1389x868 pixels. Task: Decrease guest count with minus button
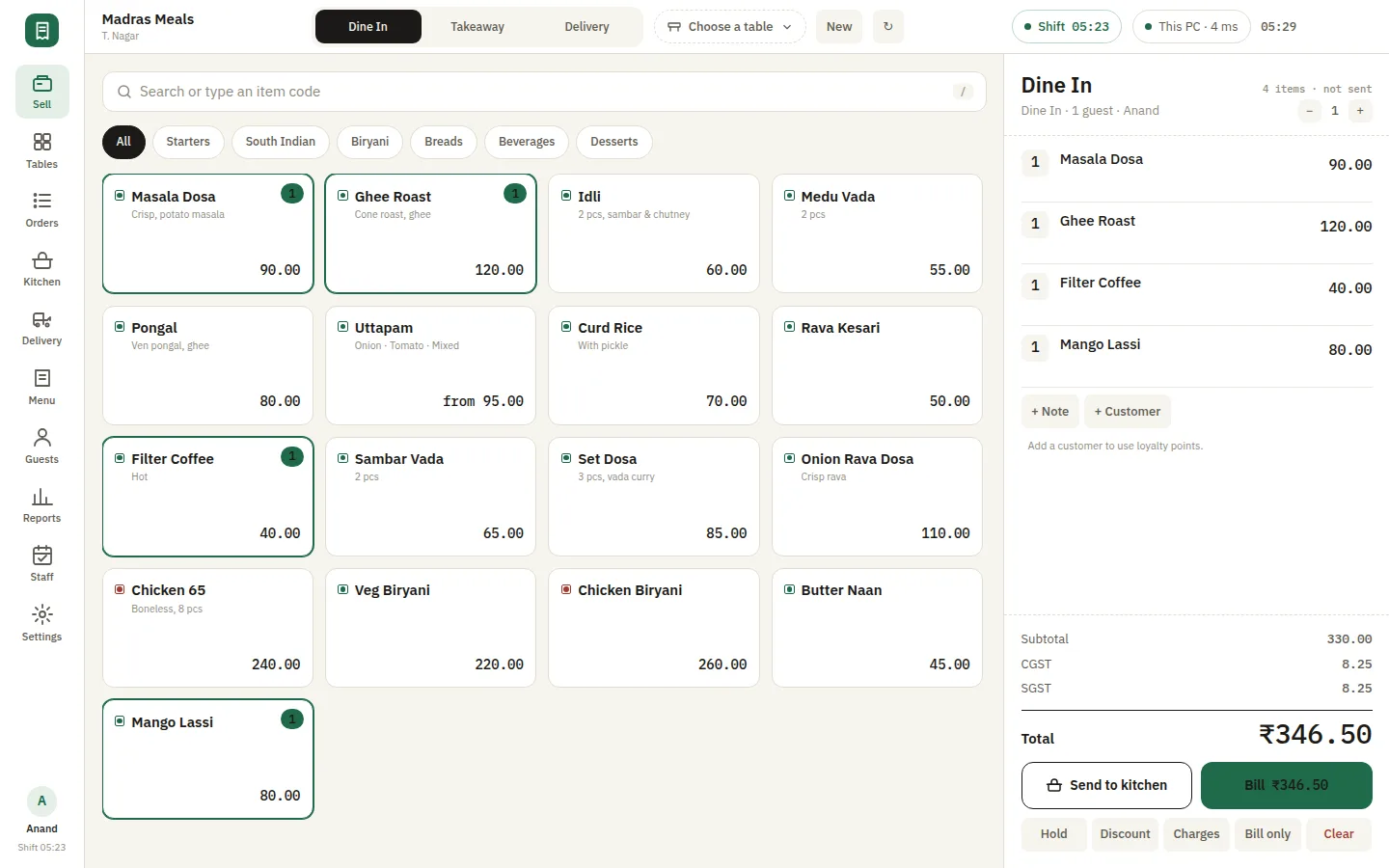(x=1309, y=111)
